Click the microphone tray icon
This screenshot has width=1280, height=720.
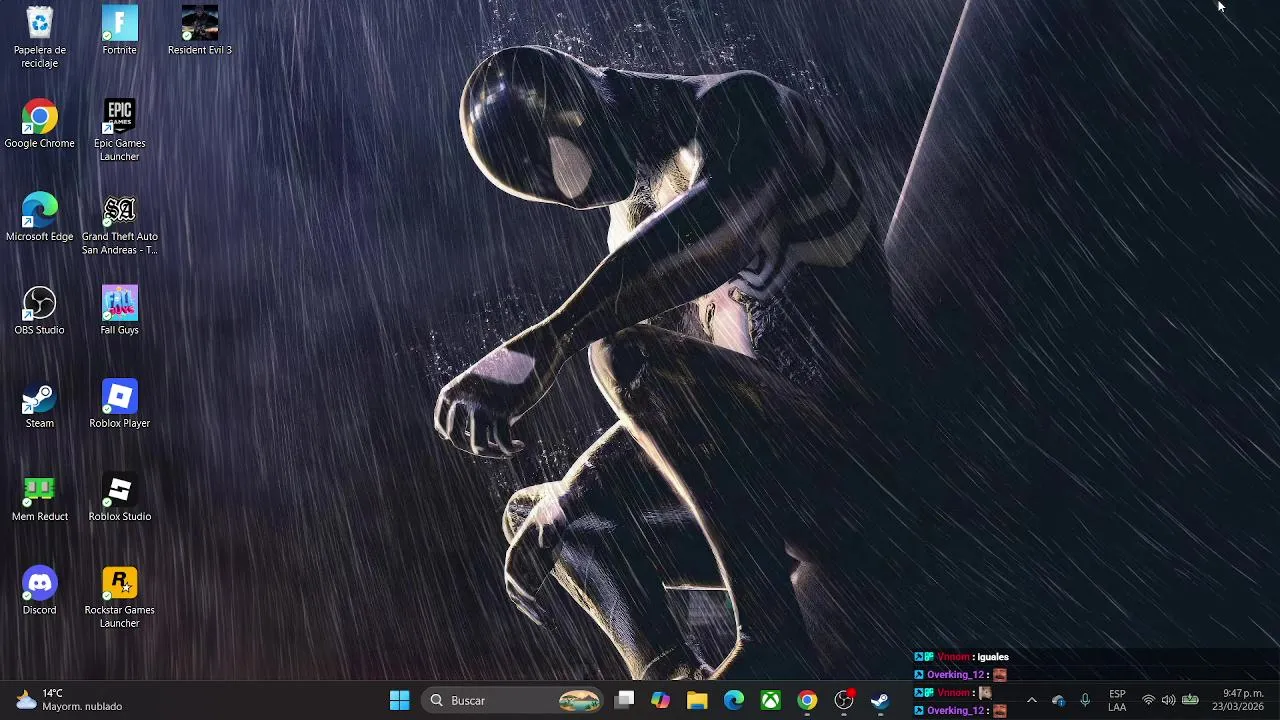point(1085,700)
